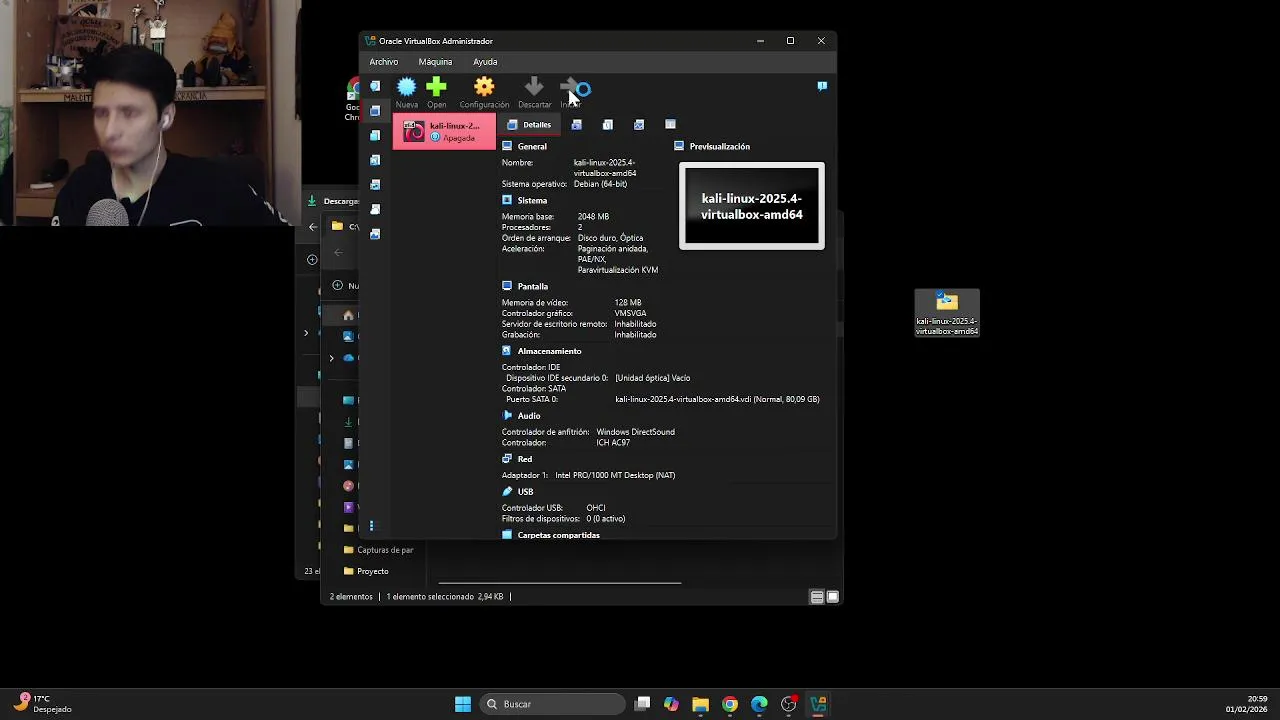The width and height of the screenshot is (1280, 720).
Task: Click the USB section header
Action: pos(526,492)
